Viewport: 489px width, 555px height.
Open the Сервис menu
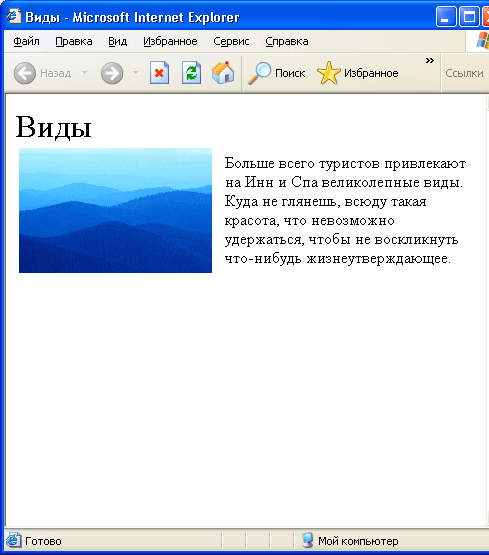tap(231, 41)
